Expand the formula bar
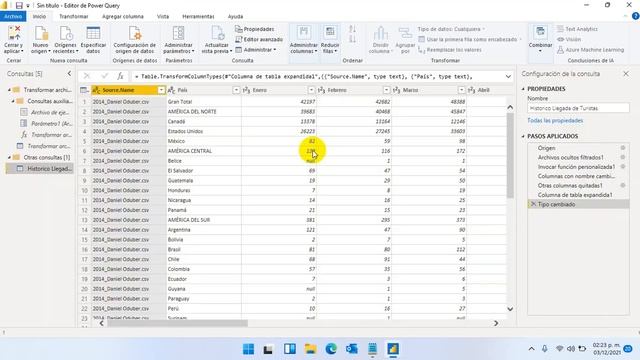 click(x=508, y=76)
